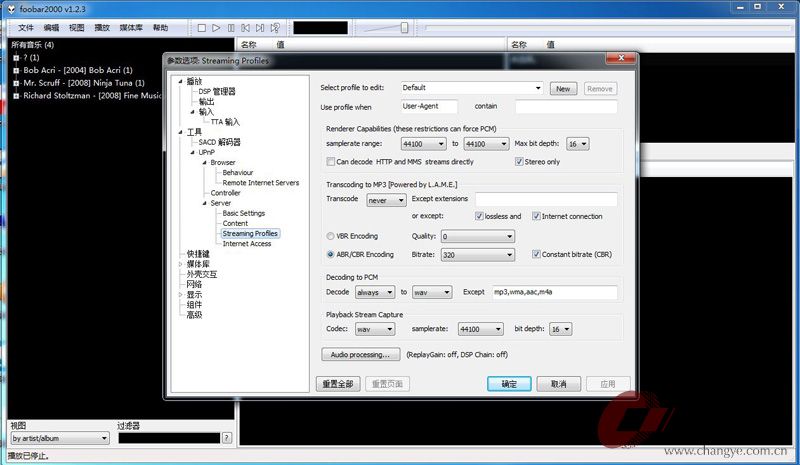Open the Playback Stream Capture Codec dropdown

coord(375,329)
